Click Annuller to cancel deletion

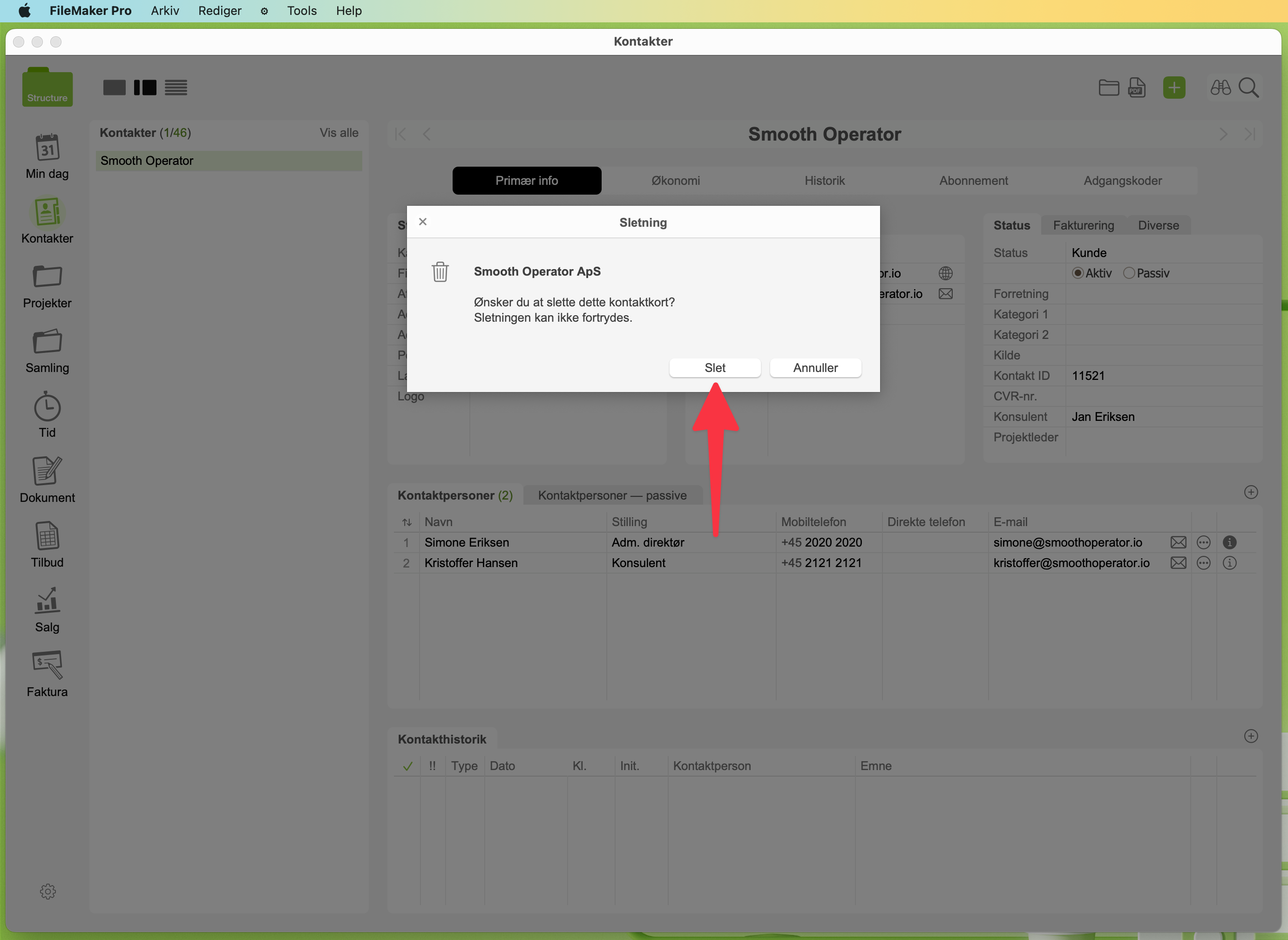[815, 368]
